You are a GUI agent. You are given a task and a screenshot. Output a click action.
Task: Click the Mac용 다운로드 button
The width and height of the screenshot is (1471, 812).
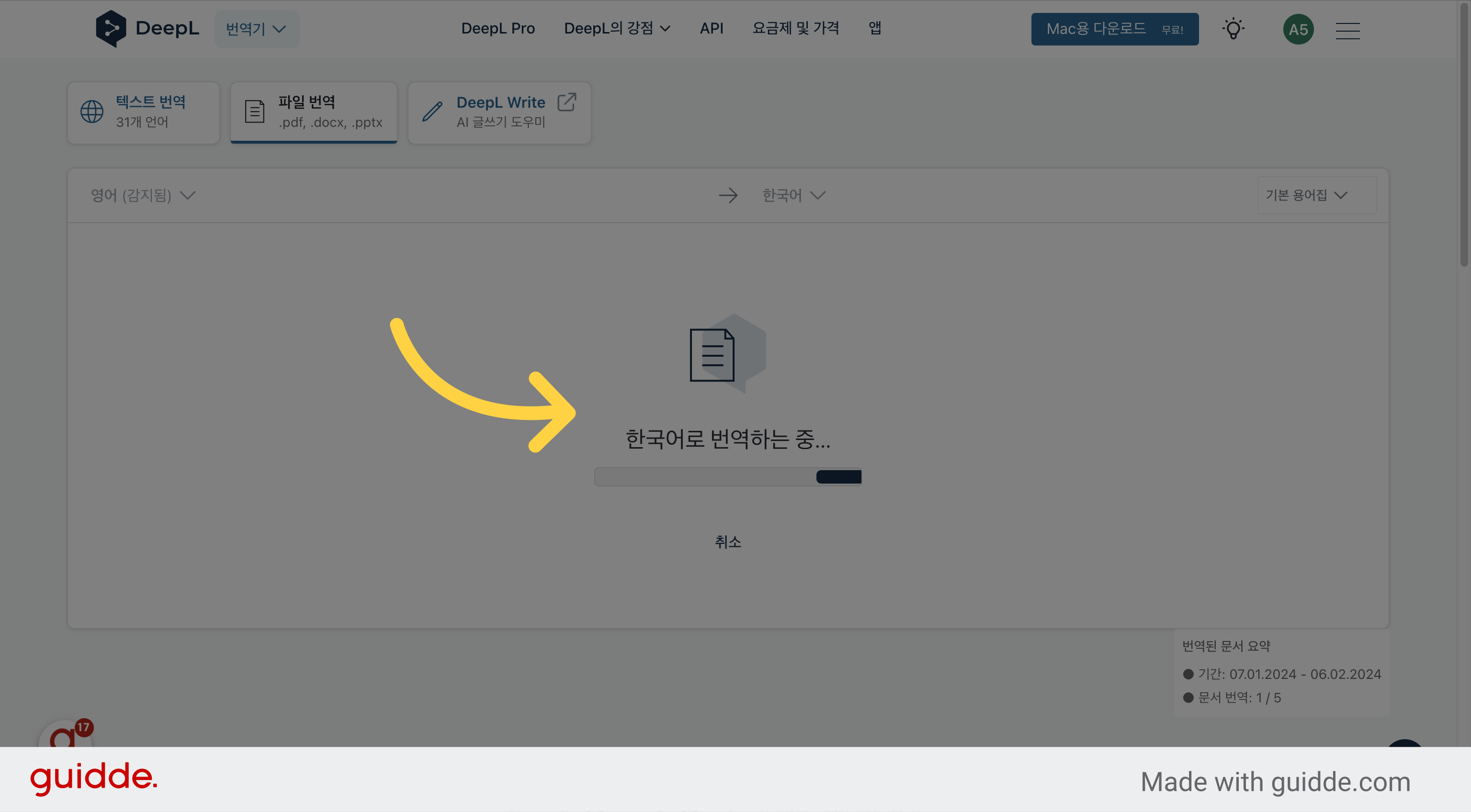pyautogui.click(x=1115, y=29)
